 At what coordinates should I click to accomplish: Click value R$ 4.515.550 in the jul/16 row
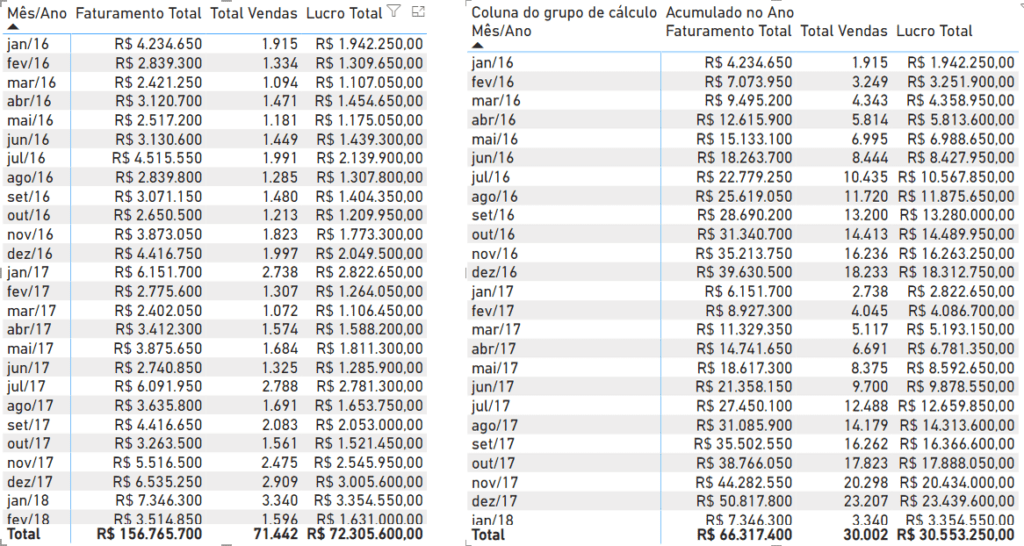click(x=157, y=158)
